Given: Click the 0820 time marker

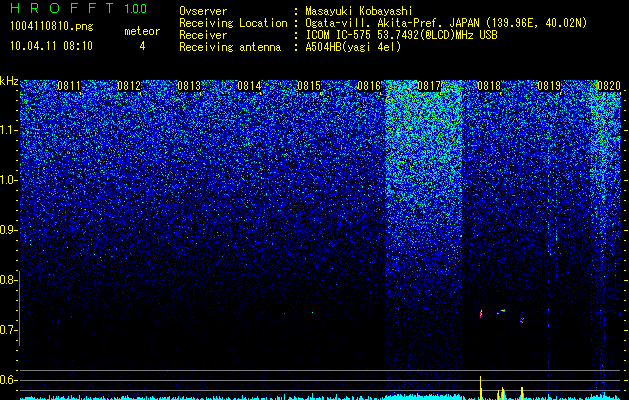Looking at the screenshot, I should click(x=609, y=86).
